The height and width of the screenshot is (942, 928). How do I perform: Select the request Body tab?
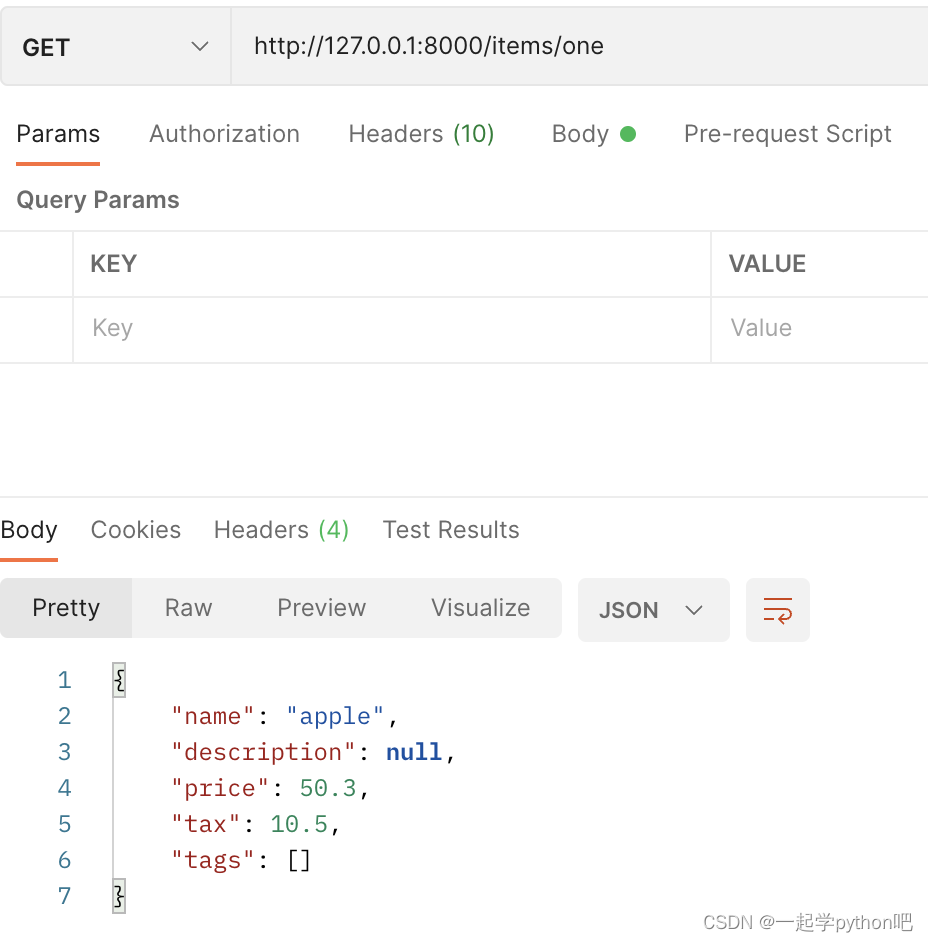tap(593, 134)
